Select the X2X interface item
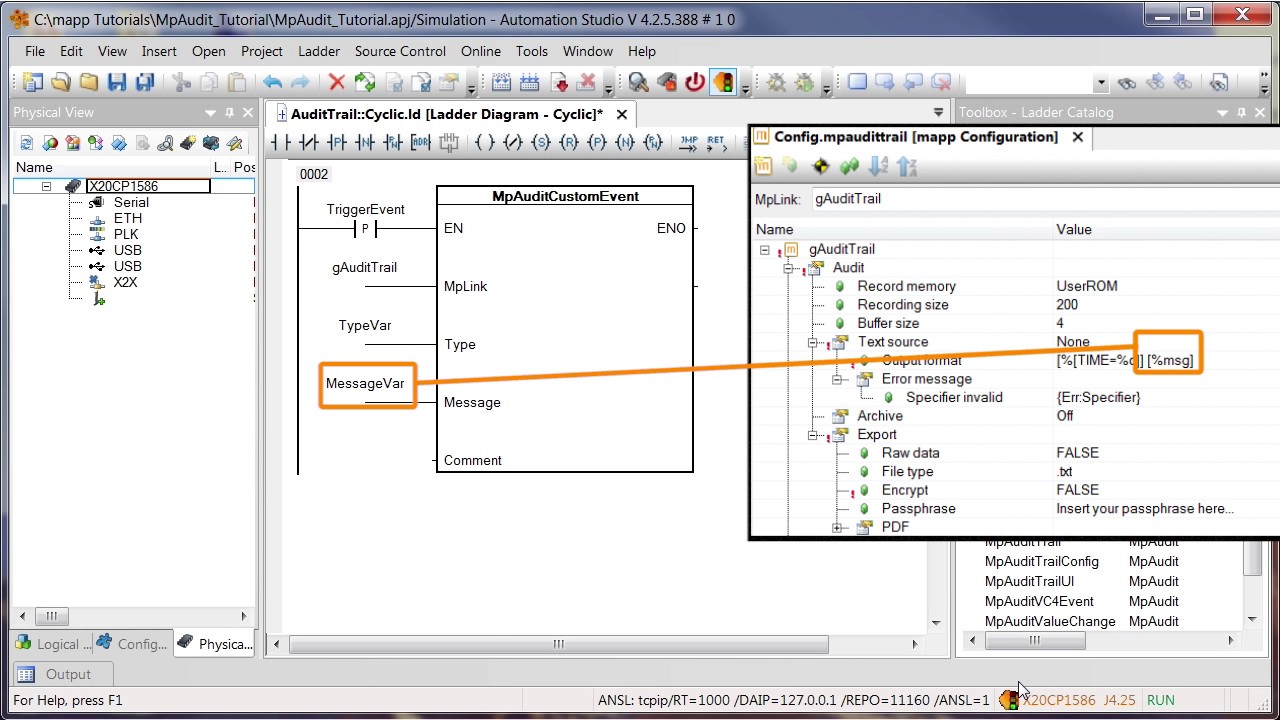The height and width of the screenshot is (720, 1280). pyautogui.click(x=125, y=282)
